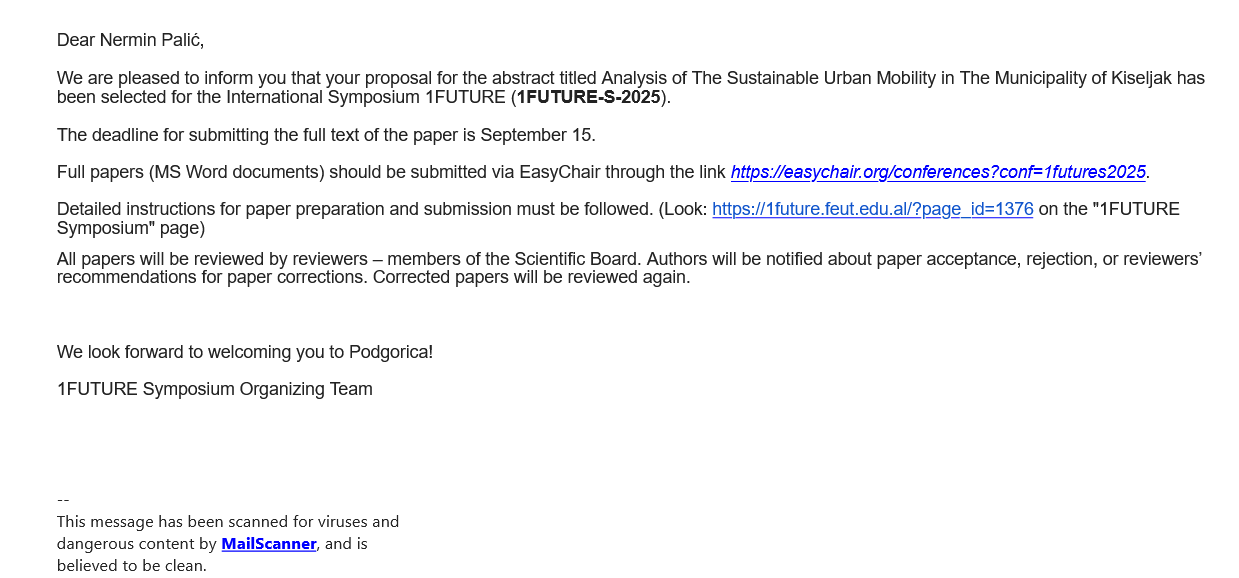Image resolution: width=1239 pixels, height=578 pixels.
Task: Open the EasyChair conference submission link
Action: [938, 172]
